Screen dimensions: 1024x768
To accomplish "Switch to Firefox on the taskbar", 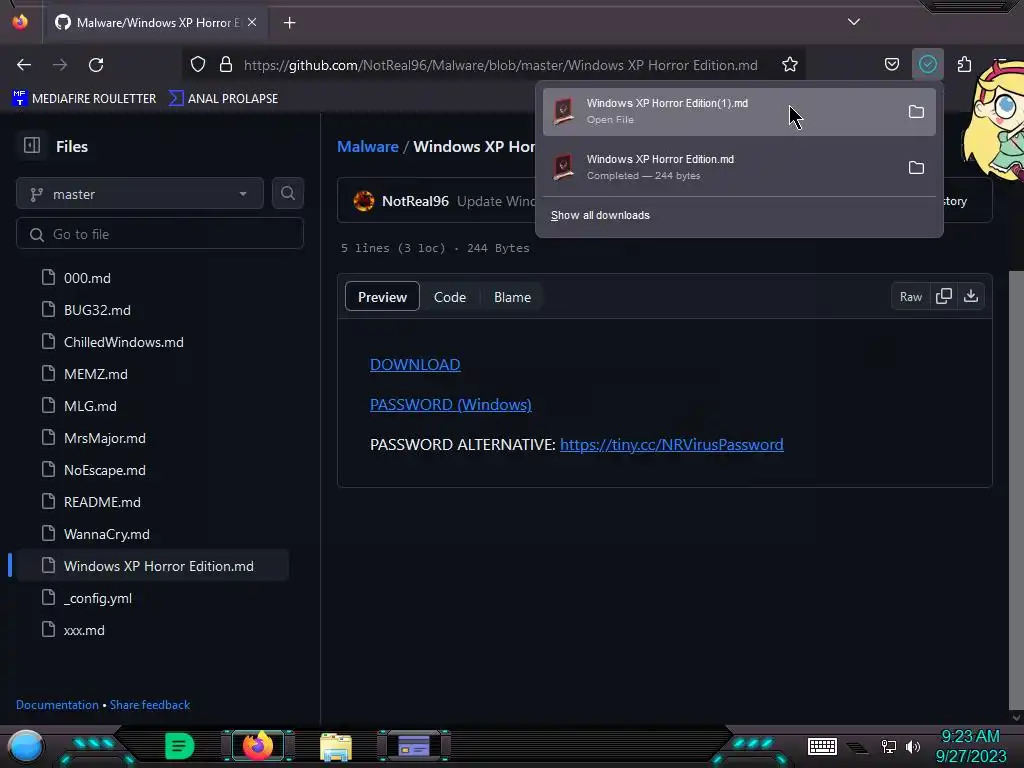I will click(x=258, y=746).
